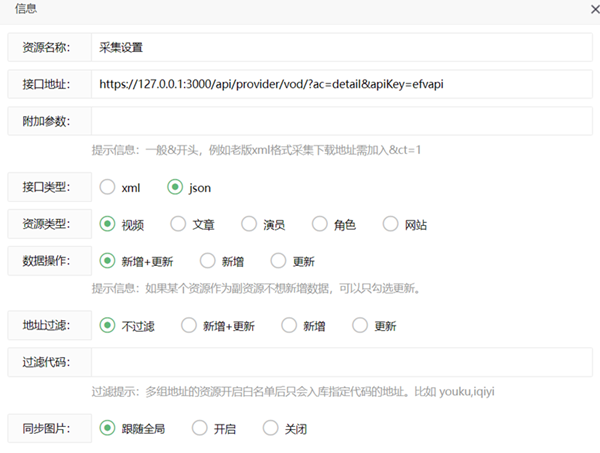The height and width of the screenshot is (453, 600).
Task: Click the 附加参数 text box
Action: (x=341, y=122)
